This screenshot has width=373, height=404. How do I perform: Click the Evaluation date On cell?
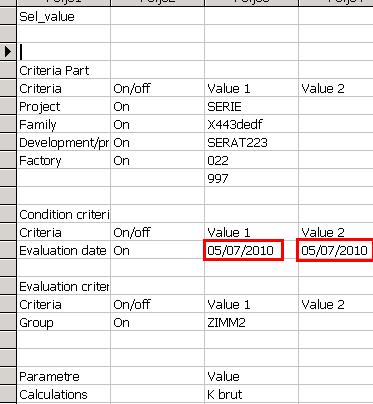(157, 250)
